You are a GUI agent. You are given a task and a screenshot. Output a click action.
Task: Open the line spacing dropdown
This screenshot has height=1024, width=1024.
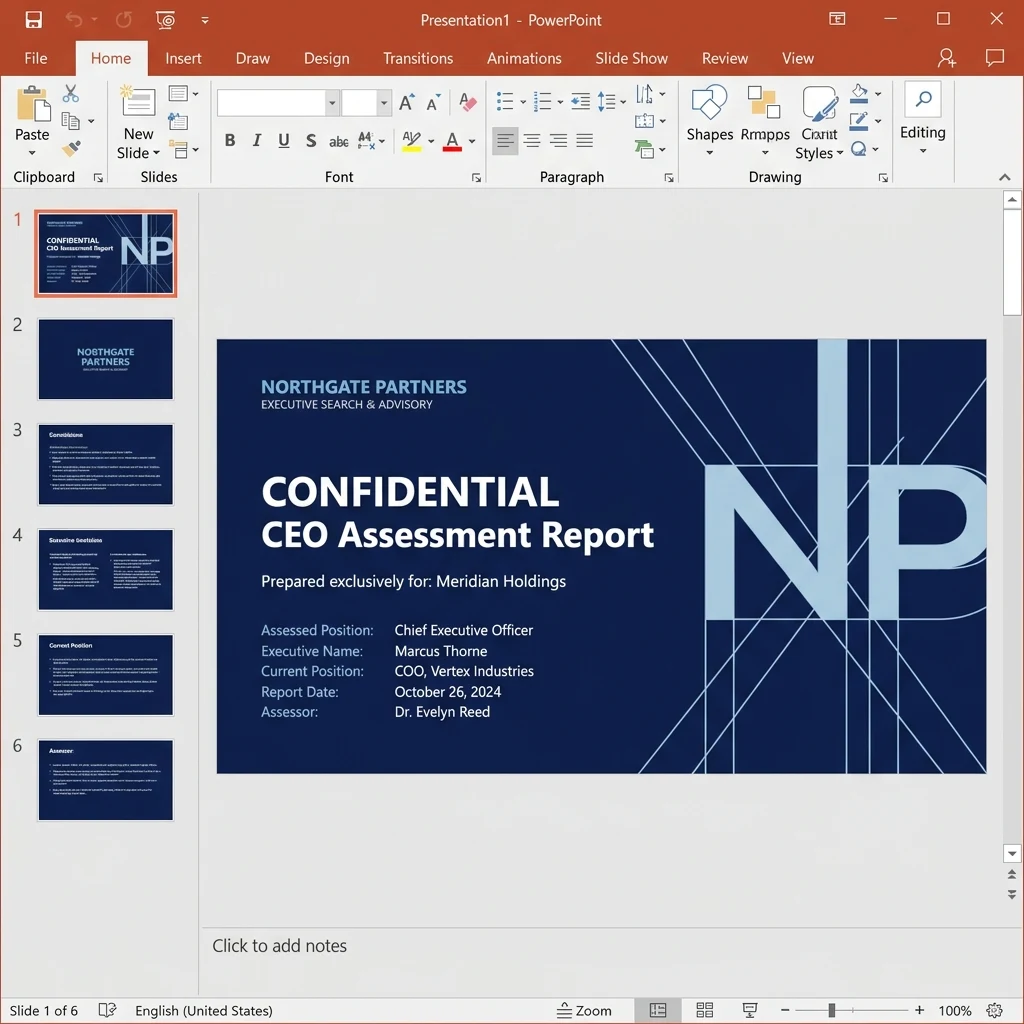pos(611,102)
